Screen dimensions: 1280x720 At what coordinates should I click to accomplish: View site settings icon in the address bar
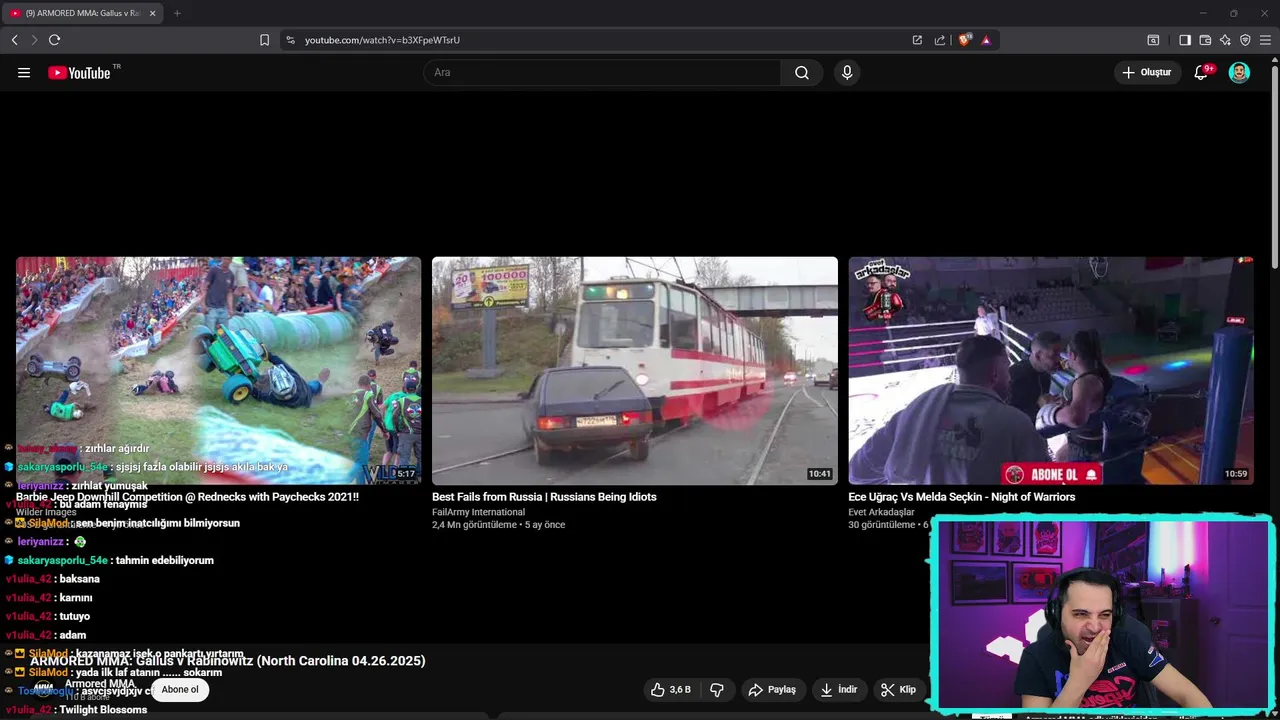tap(290, 40)
